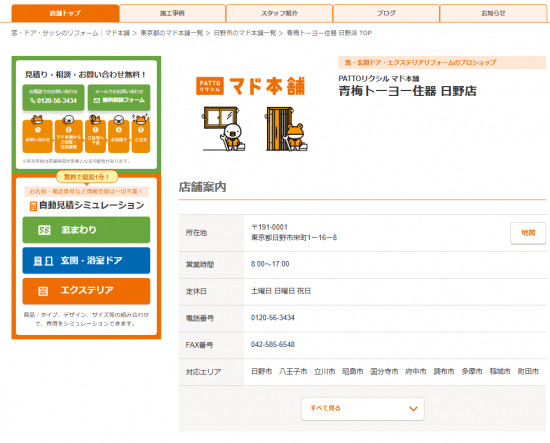
Task: Expand the すべて見る dropdown
Action: [363, 409]
